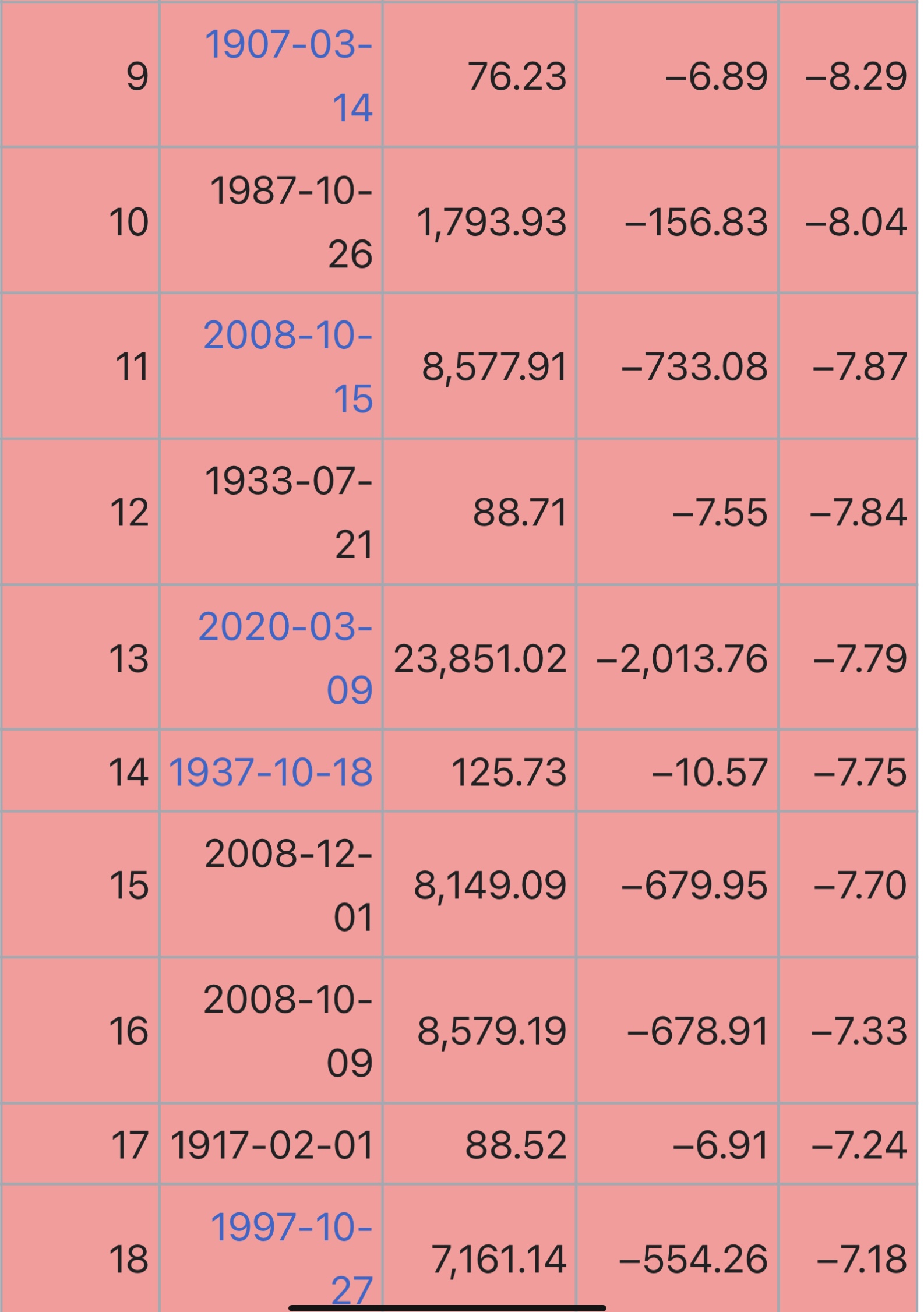Open the 1937-10-18 date link

click(x=271, y=772)
